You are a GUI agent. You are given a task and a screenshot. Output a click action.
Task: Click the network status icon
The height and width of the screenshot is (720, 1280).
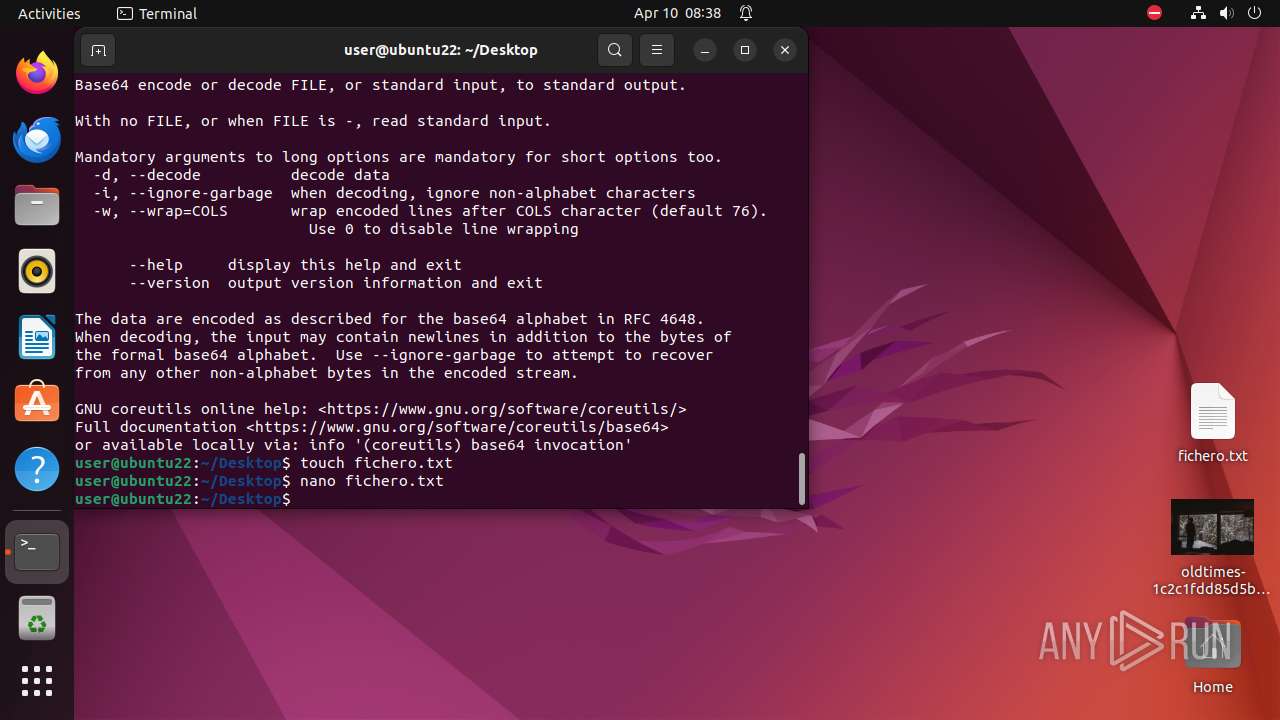(1198, 13)
